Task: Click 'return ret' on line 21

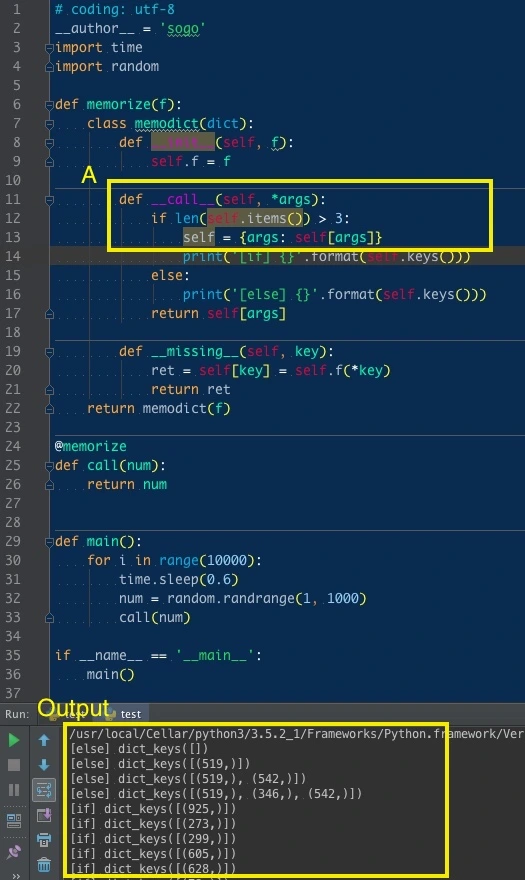Action: click(x=190, y=389)
